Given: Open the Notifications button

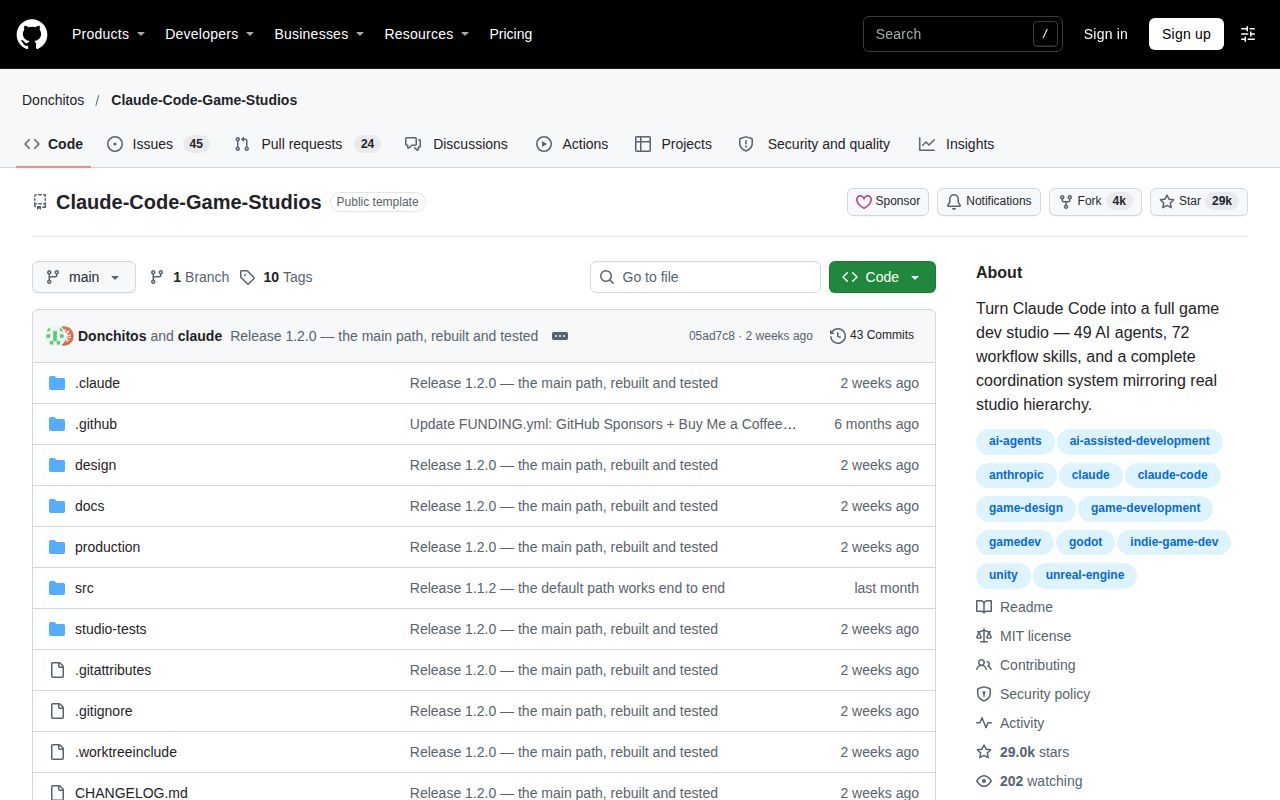Looking at the screenshot, I should click(x=989, y=201).
